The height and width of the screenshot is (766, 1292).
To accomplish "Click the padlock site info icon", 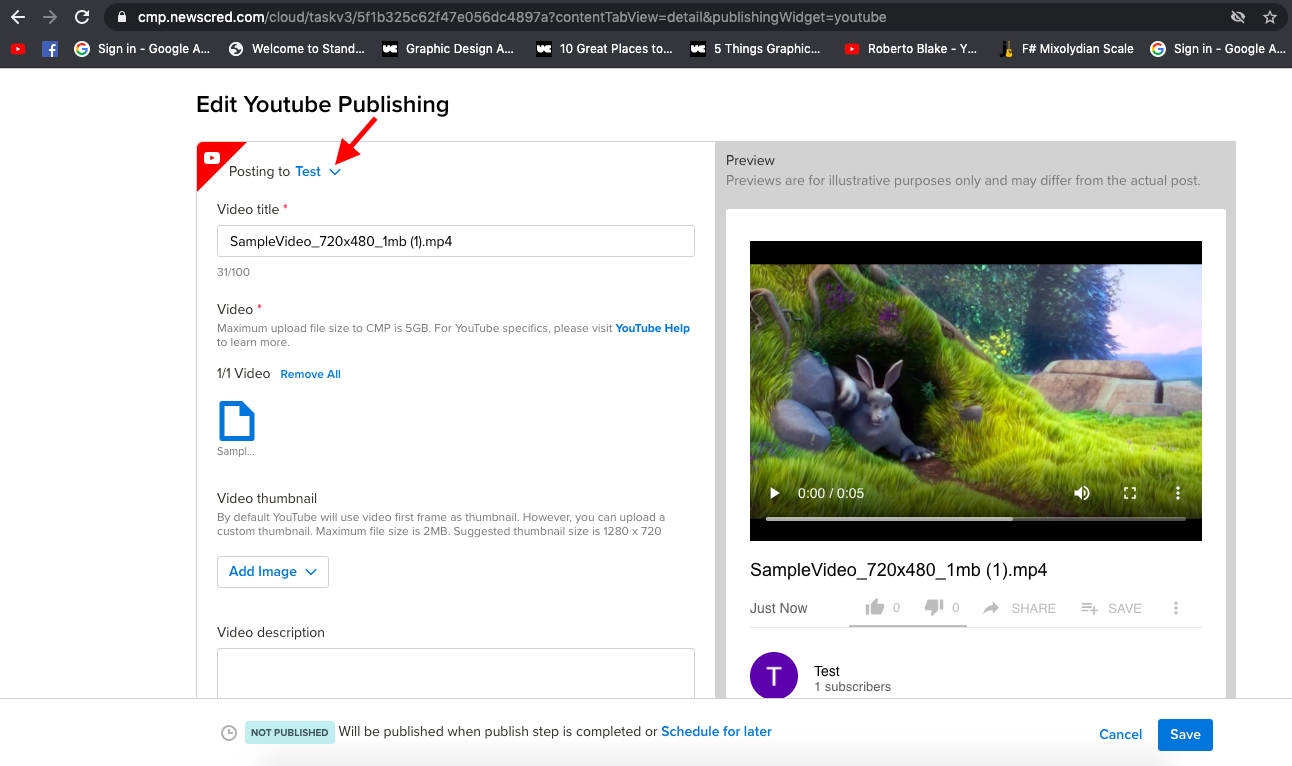I will [x=121, y=17].
